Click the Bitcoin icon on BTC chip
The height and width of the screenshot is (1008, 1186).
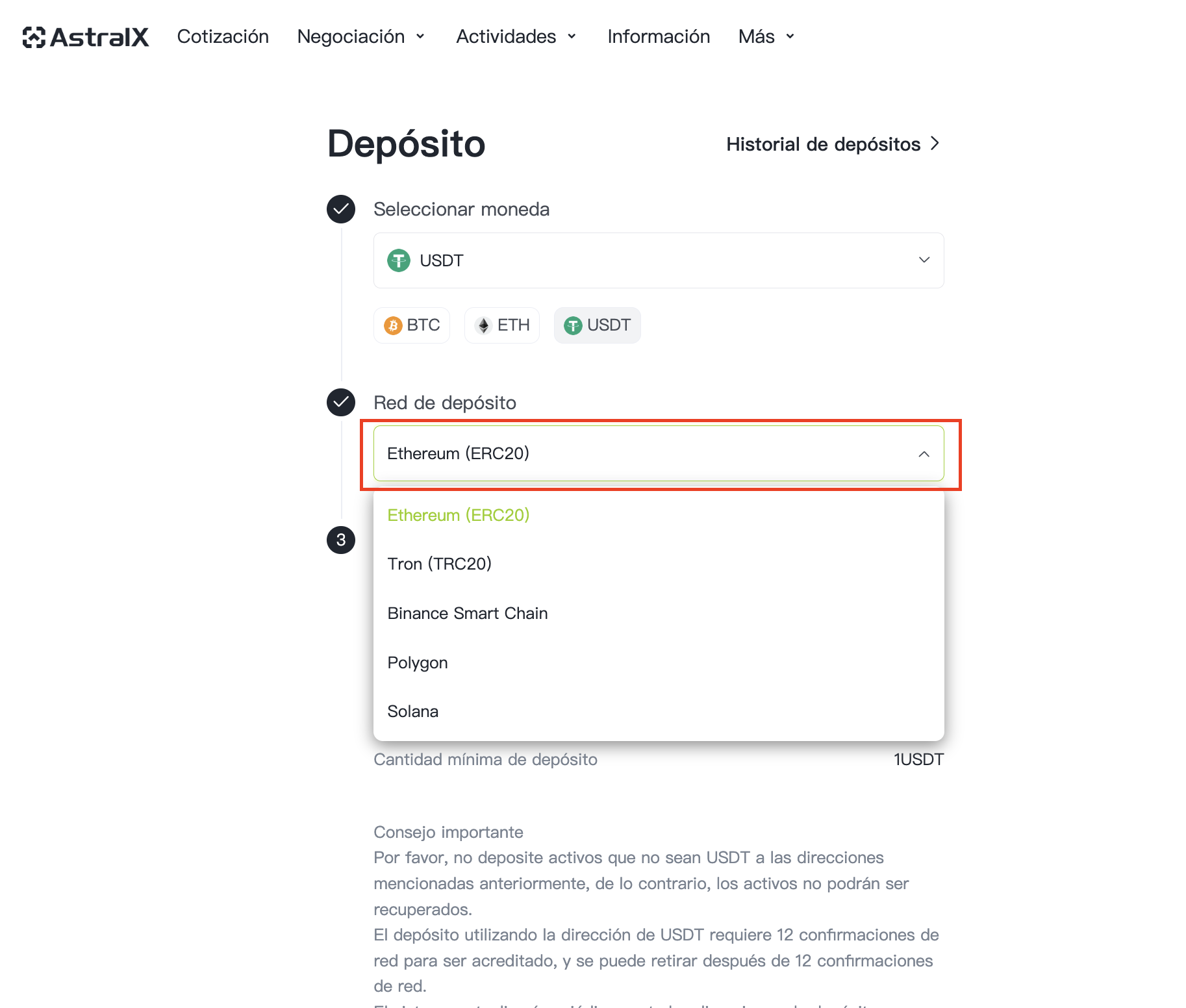tap(393, 325)
